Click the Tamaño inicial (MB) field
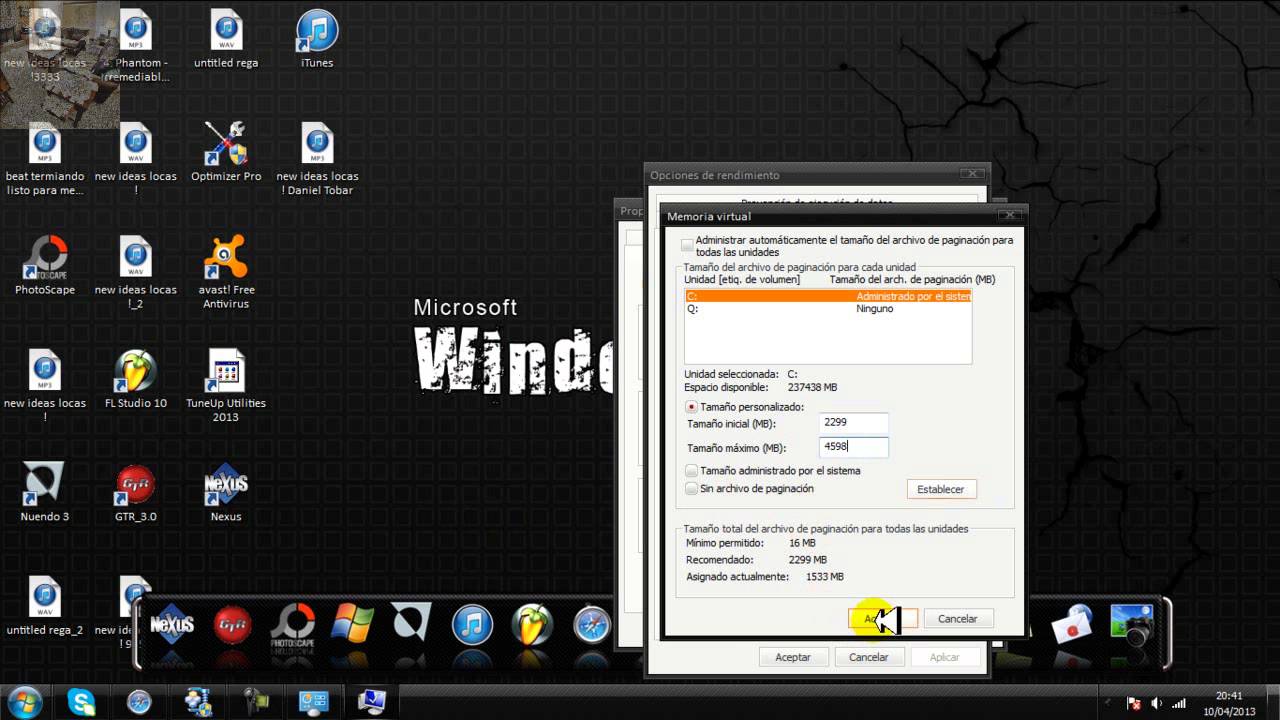The width and height of the screenshot is (1280, 720). [853, 423]
